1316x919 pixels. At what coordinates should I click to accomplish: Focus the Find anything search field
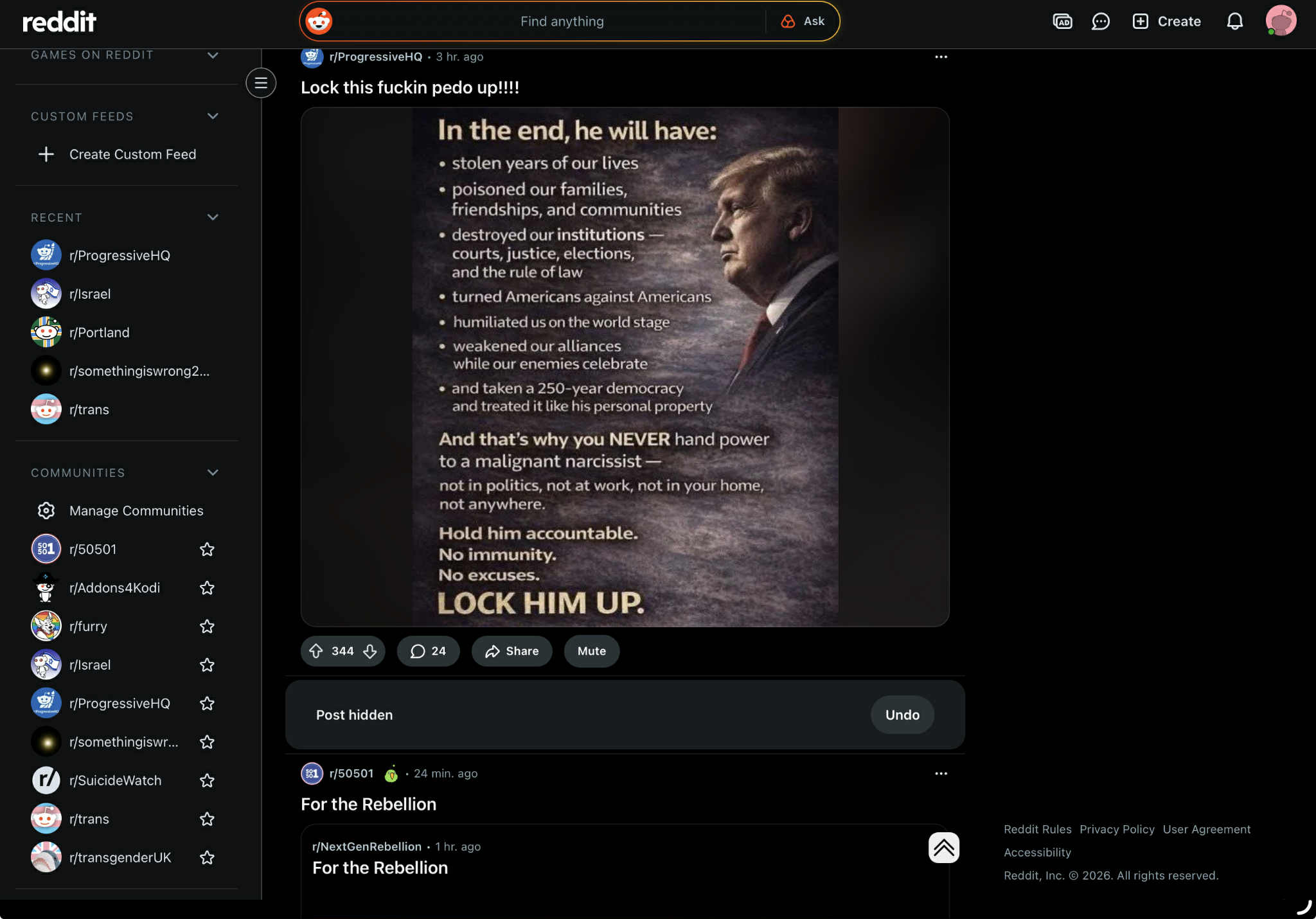(562, 21)
